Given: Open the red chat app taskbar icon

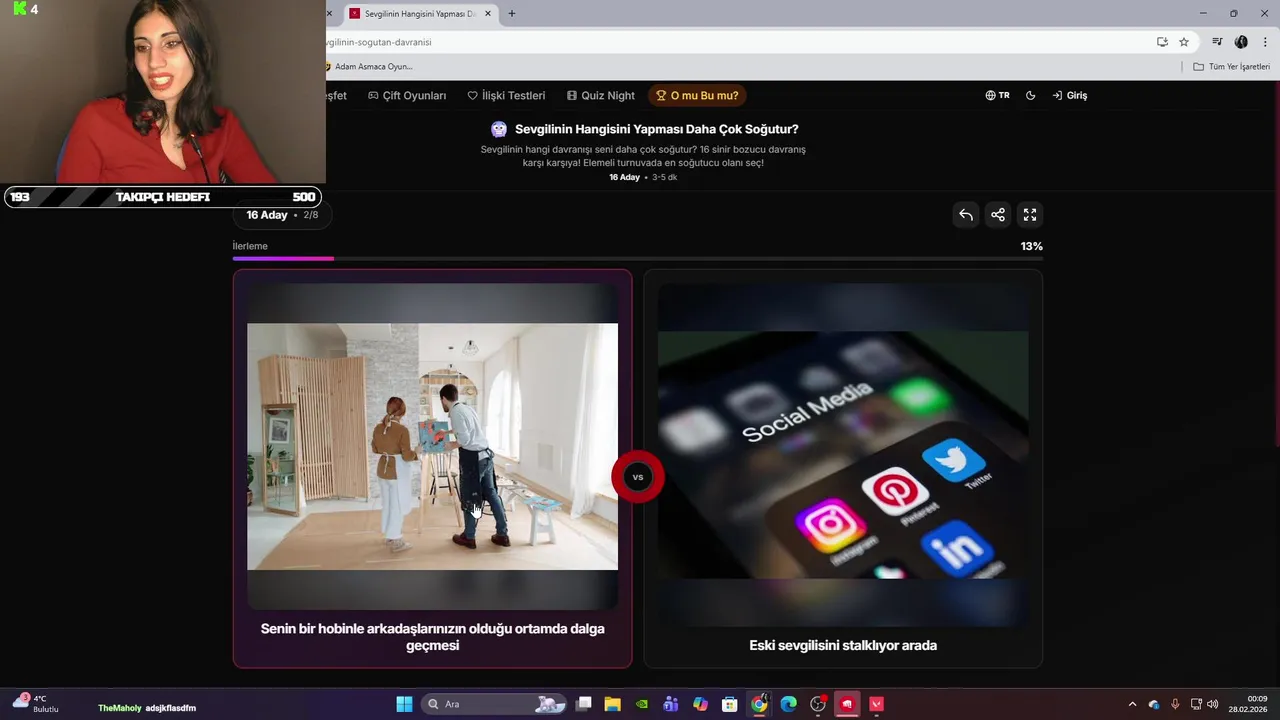Looking at the screenshot, I should point(847,704).
